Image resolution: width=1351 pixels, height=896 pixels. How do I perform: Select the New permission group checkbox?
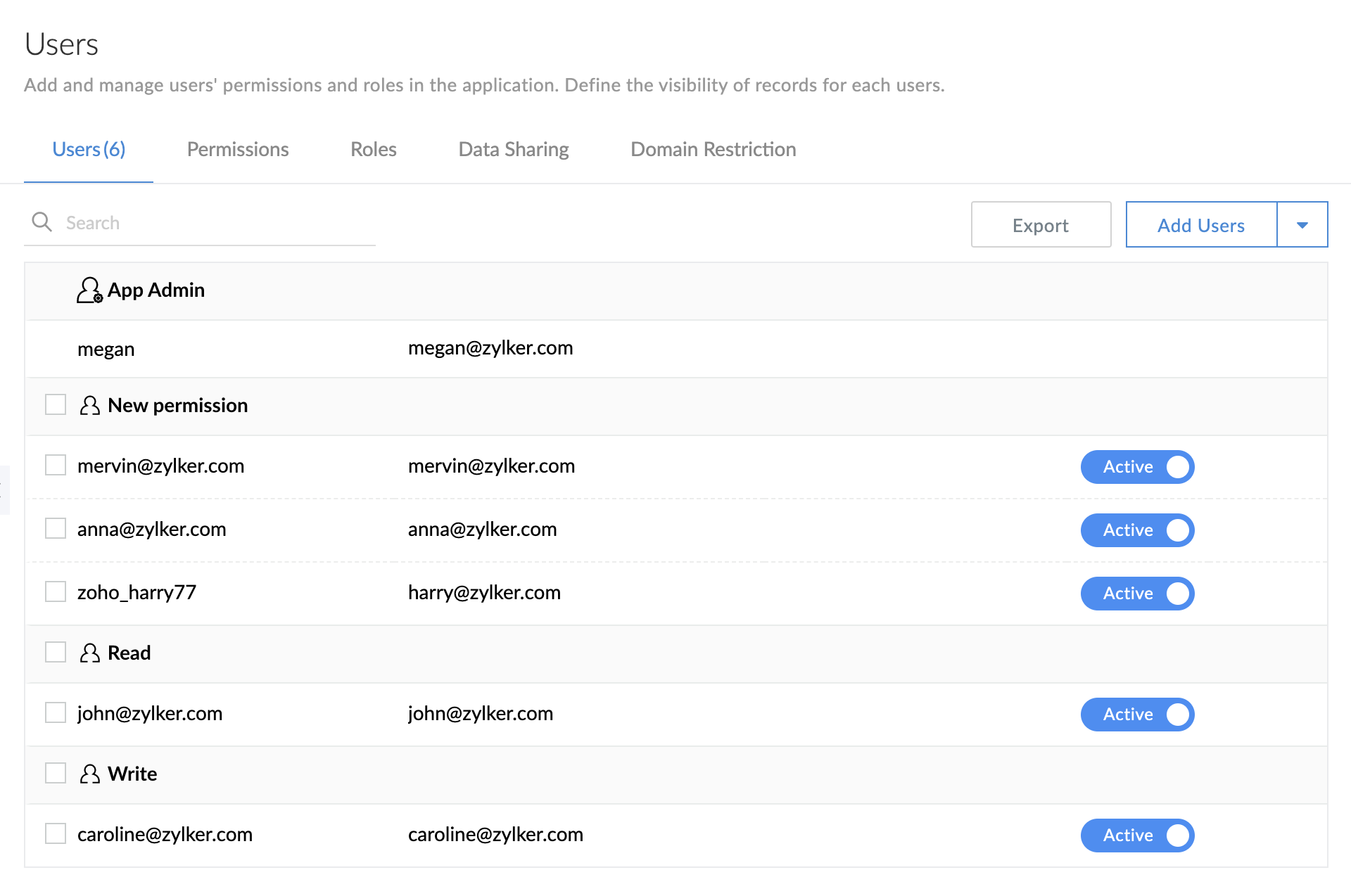[56, 404]
